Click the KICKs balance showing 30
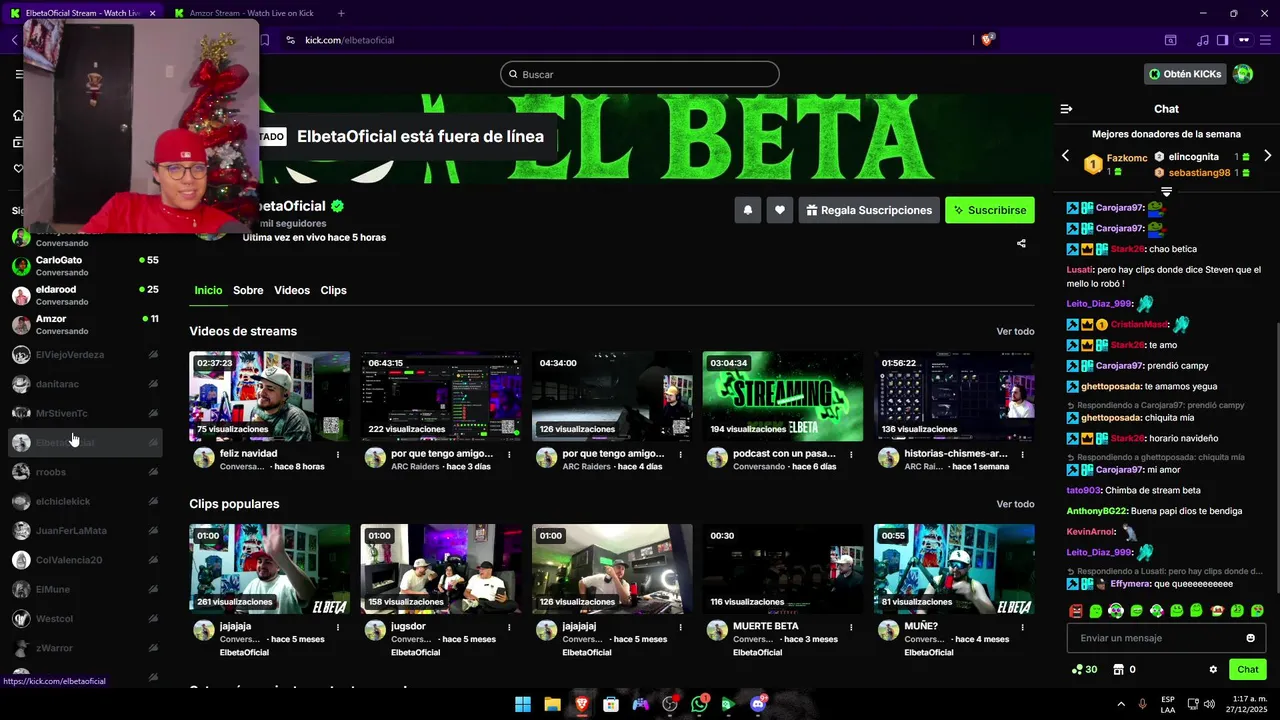Viewport: 1280px width, 720px height. click(1084, 670)
